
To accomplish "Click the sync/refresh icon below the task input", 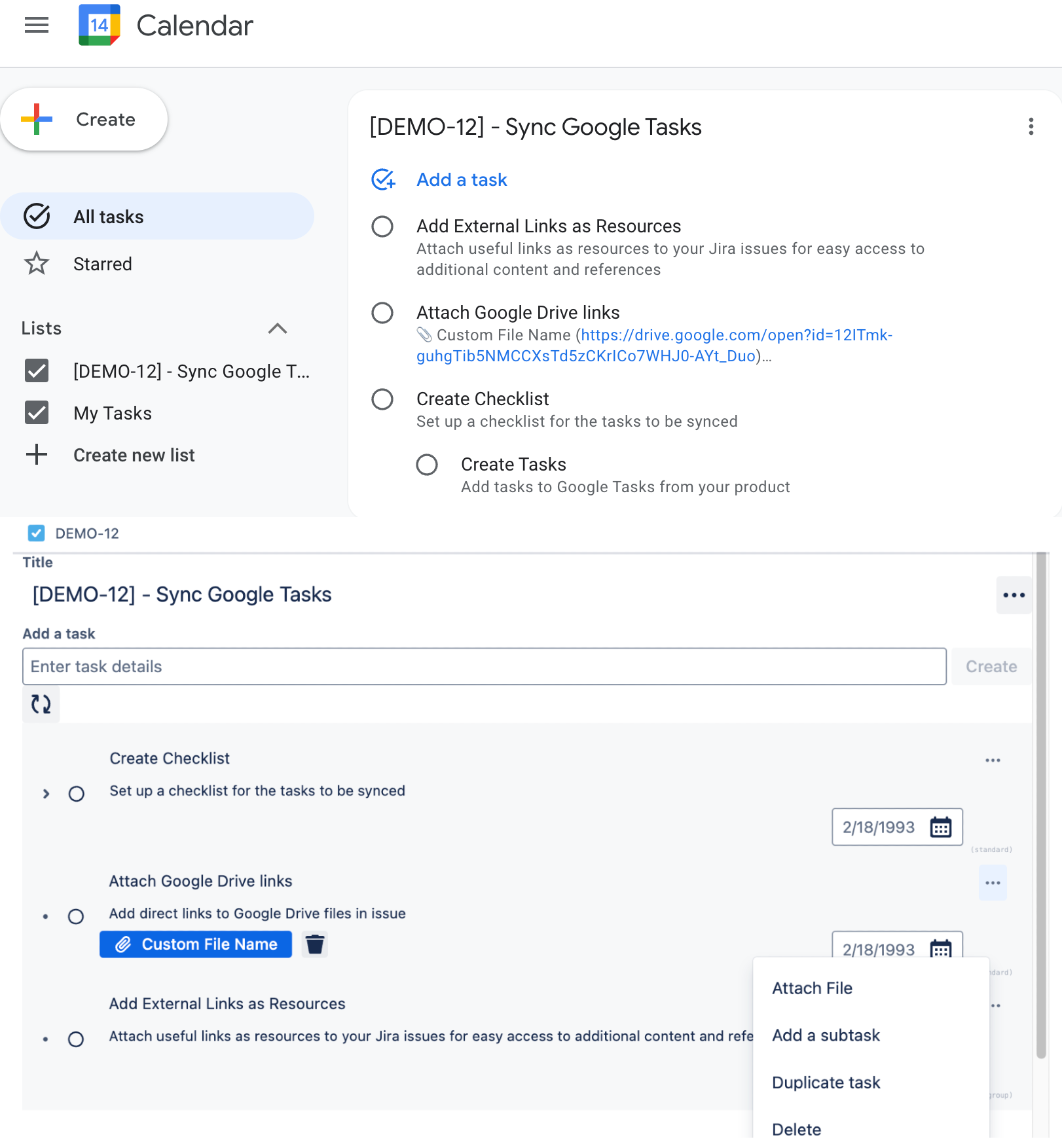I will coord(41,705).
